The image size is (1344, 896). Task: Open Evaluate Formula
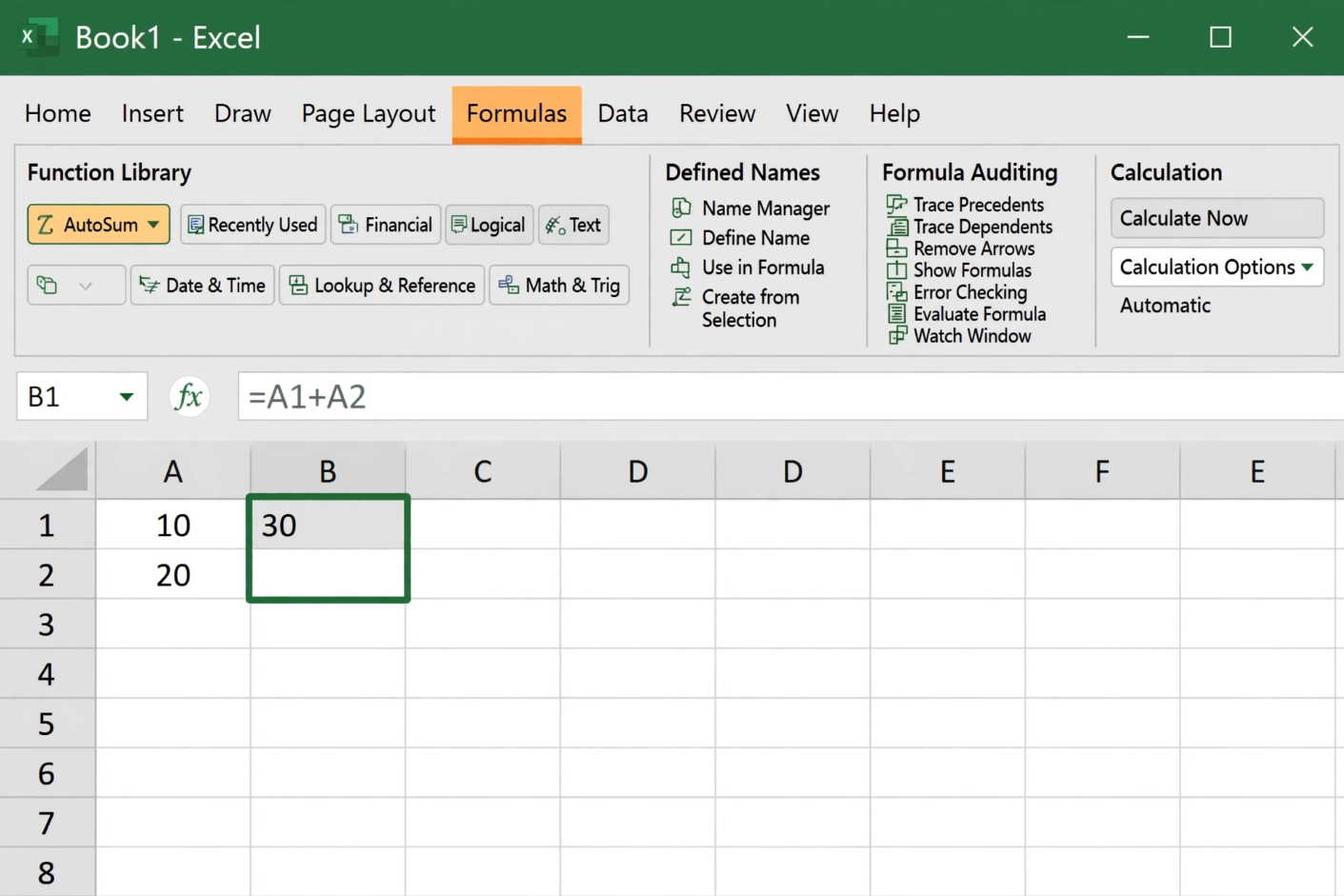click(x=967, y=314)
